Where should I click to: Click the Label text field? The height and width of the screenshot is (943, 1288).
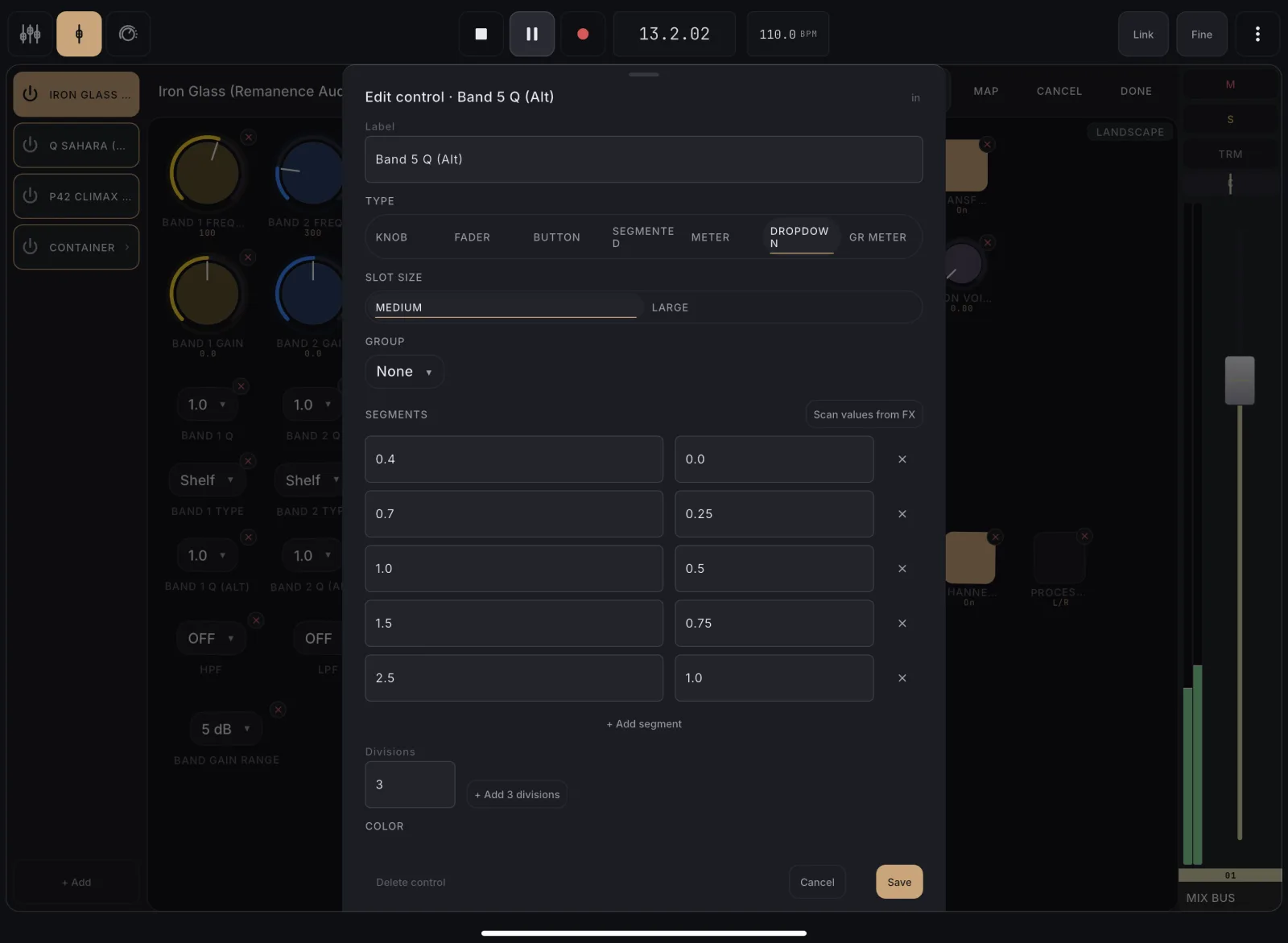pos(644,159)
